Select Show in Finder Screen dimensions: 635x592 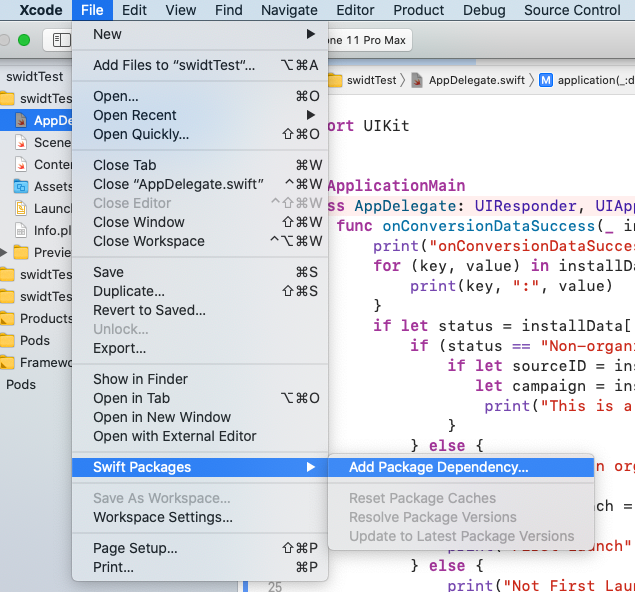click(200, 379)
